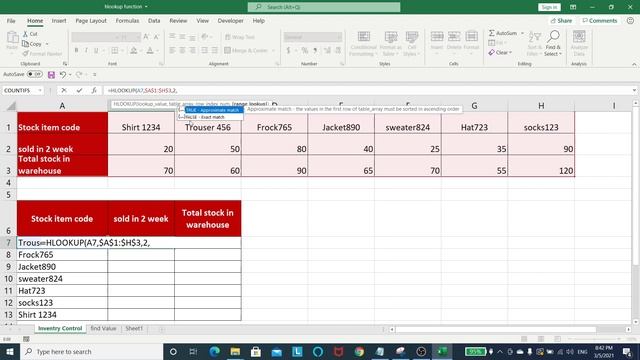The image size is (640, 360).
Task: Open the Windows Start menu
Action: coord(10,351)
